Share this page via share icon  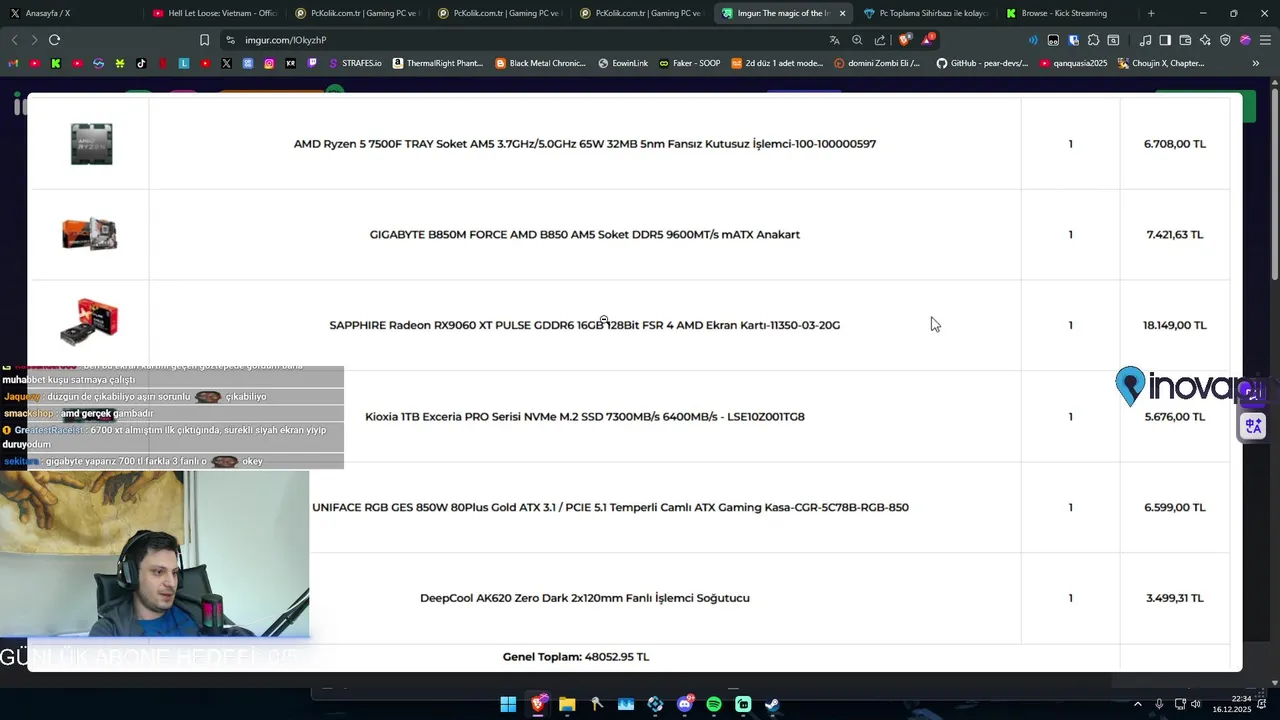point(880,40)
